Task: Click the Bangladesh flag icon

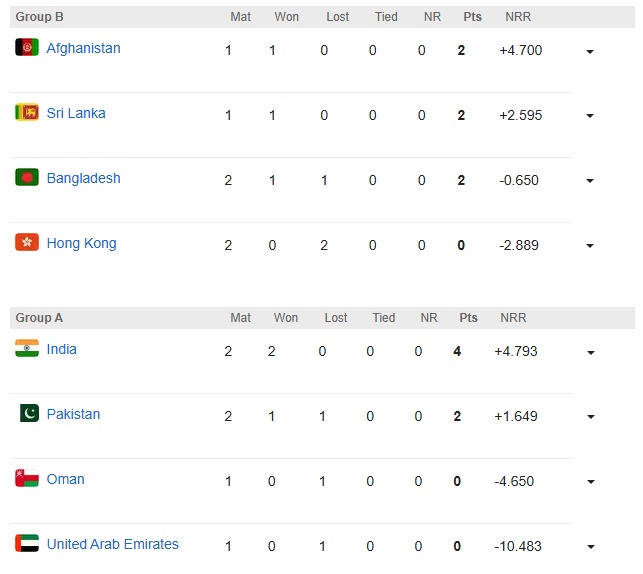Action: (x=27, y=178)
